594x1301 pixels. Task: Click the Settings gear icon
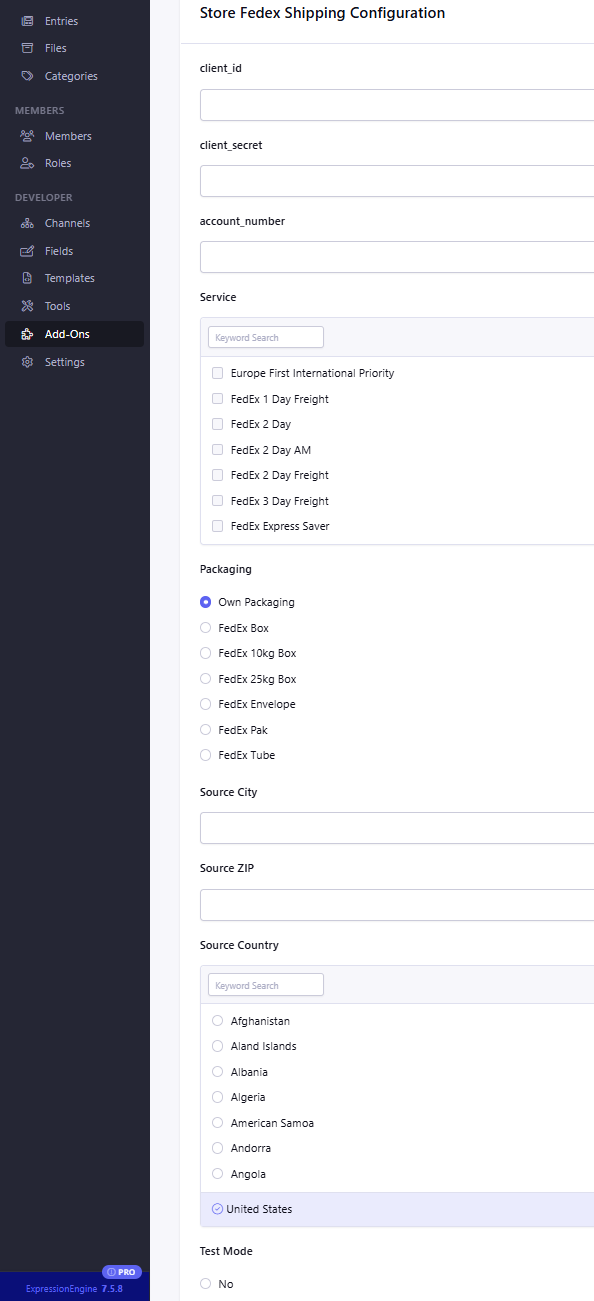coord(27,362)
